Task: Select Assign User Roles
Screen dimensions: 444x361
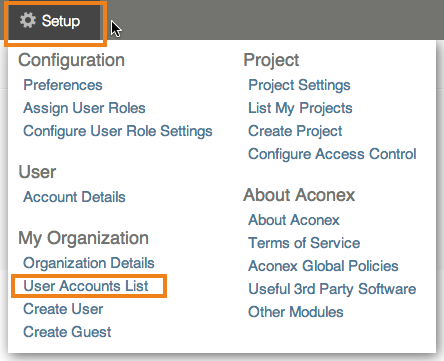Action: [84, 108]
